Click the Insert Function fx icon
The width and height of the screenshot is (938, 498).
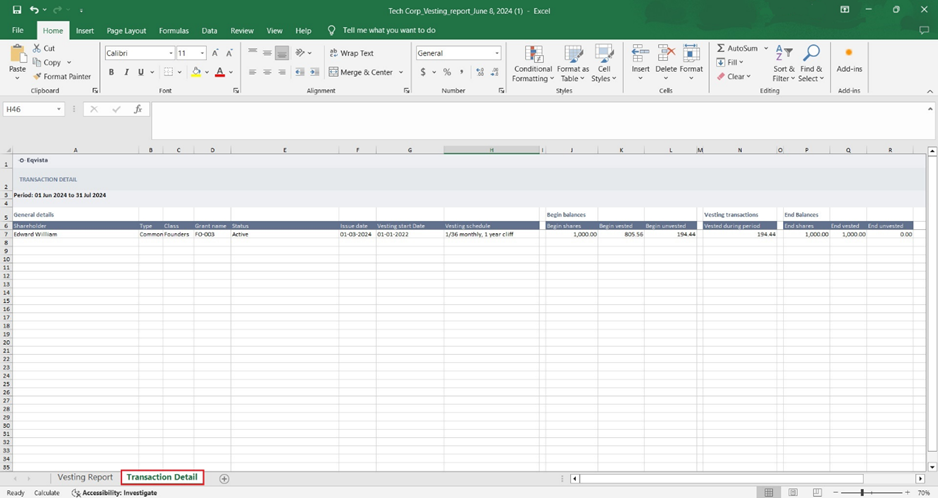coord(138,109)
